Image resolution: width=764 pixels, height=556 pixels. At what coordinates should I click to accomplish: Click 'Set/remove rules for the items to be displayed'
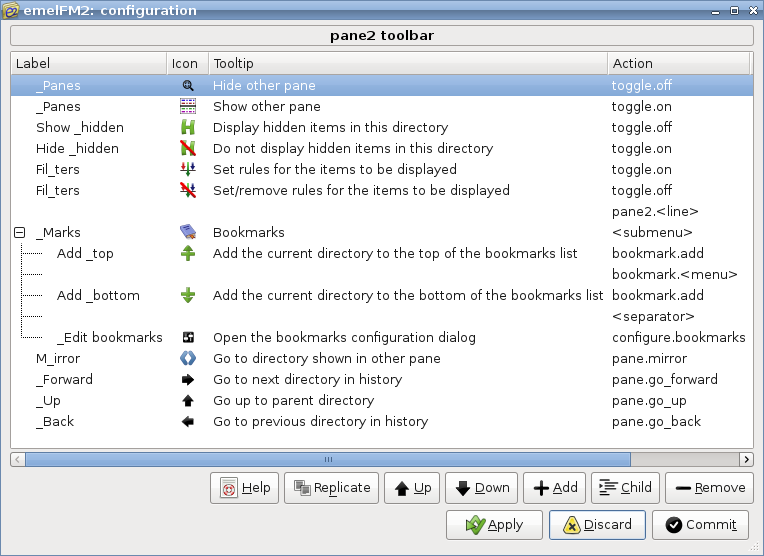pos(361,191)
